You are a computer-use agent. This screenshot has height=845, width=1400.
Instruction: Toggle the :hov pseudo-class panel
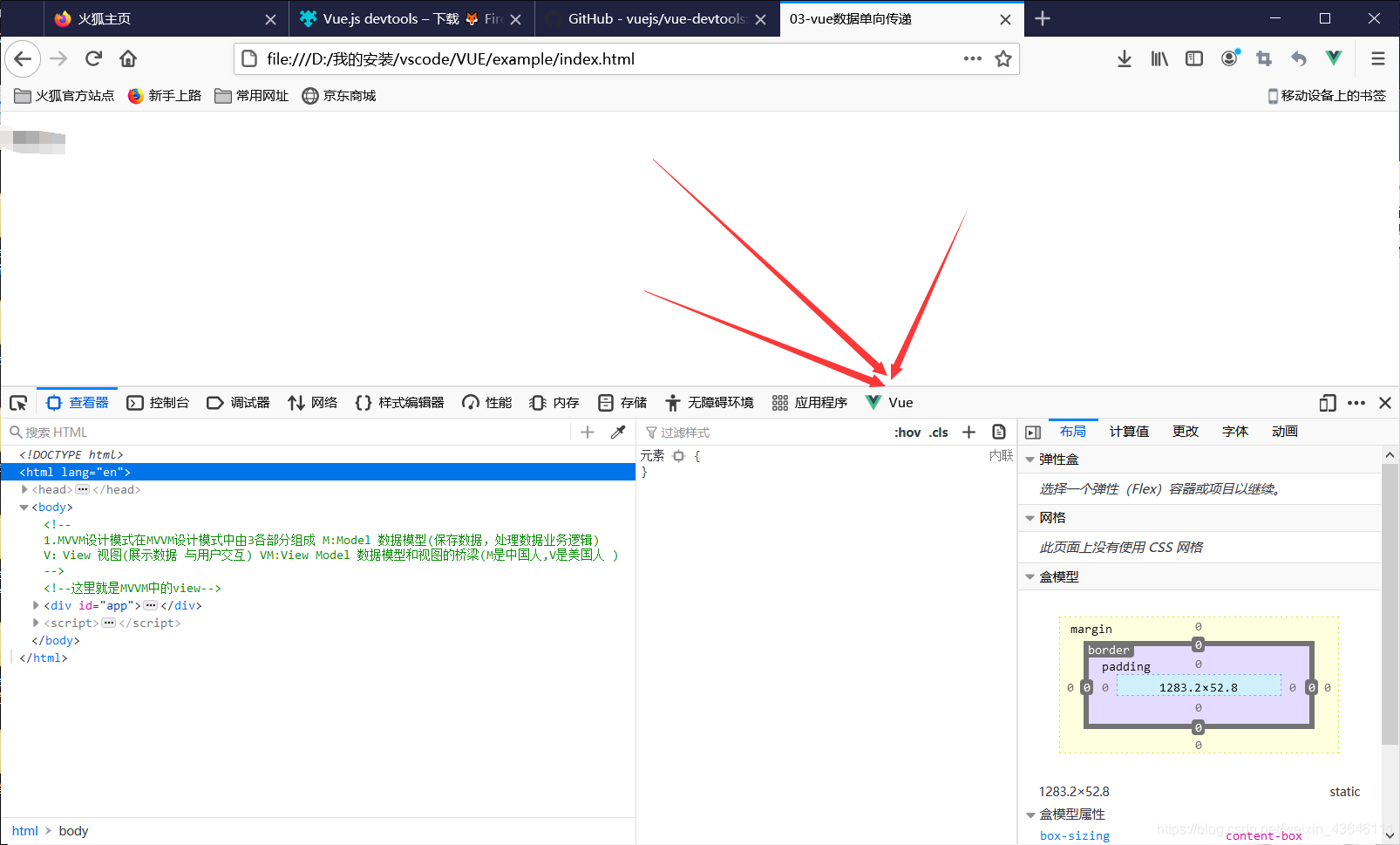coord(907,432)
